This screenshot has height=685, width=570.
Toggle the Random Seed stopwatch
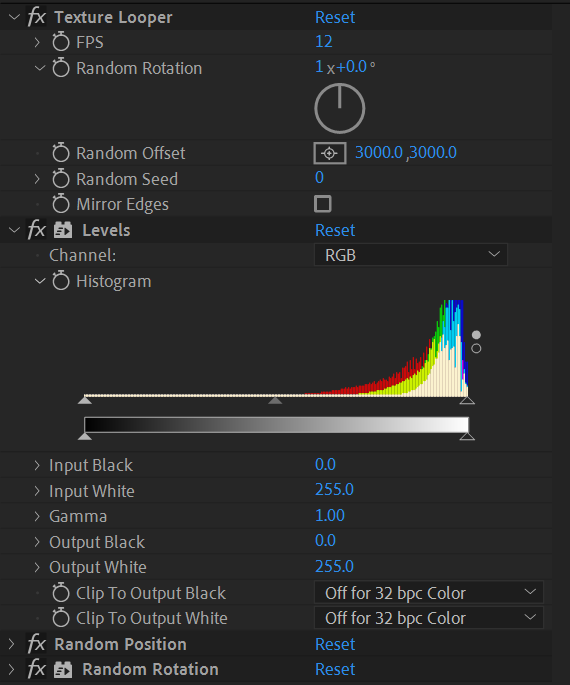pyautogui.click(x=61, y=179)
